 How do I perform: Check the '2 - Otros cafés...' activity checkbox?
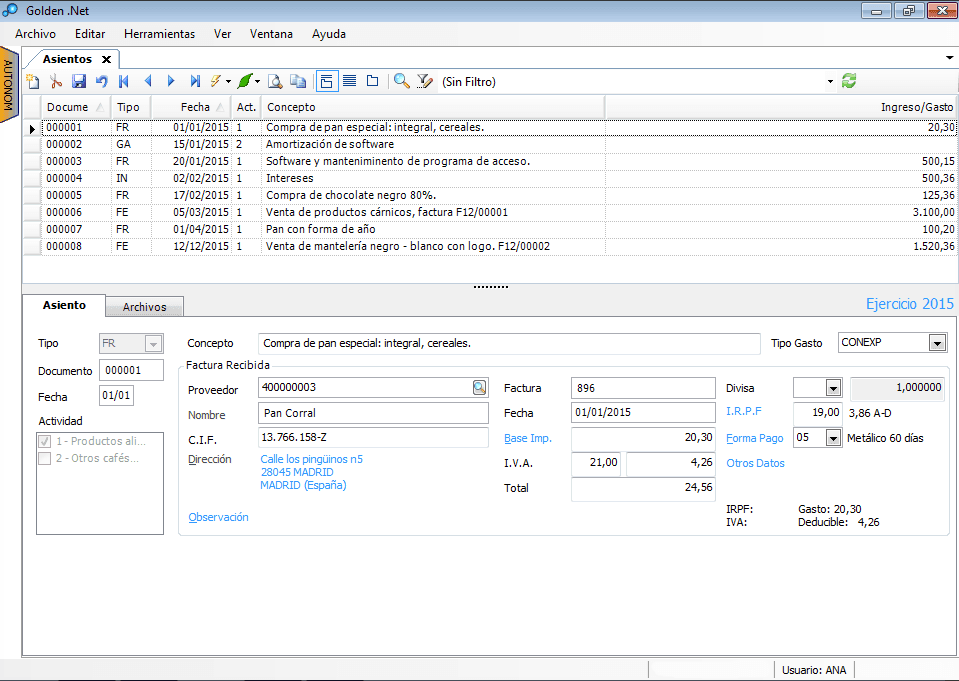point(44,459)
